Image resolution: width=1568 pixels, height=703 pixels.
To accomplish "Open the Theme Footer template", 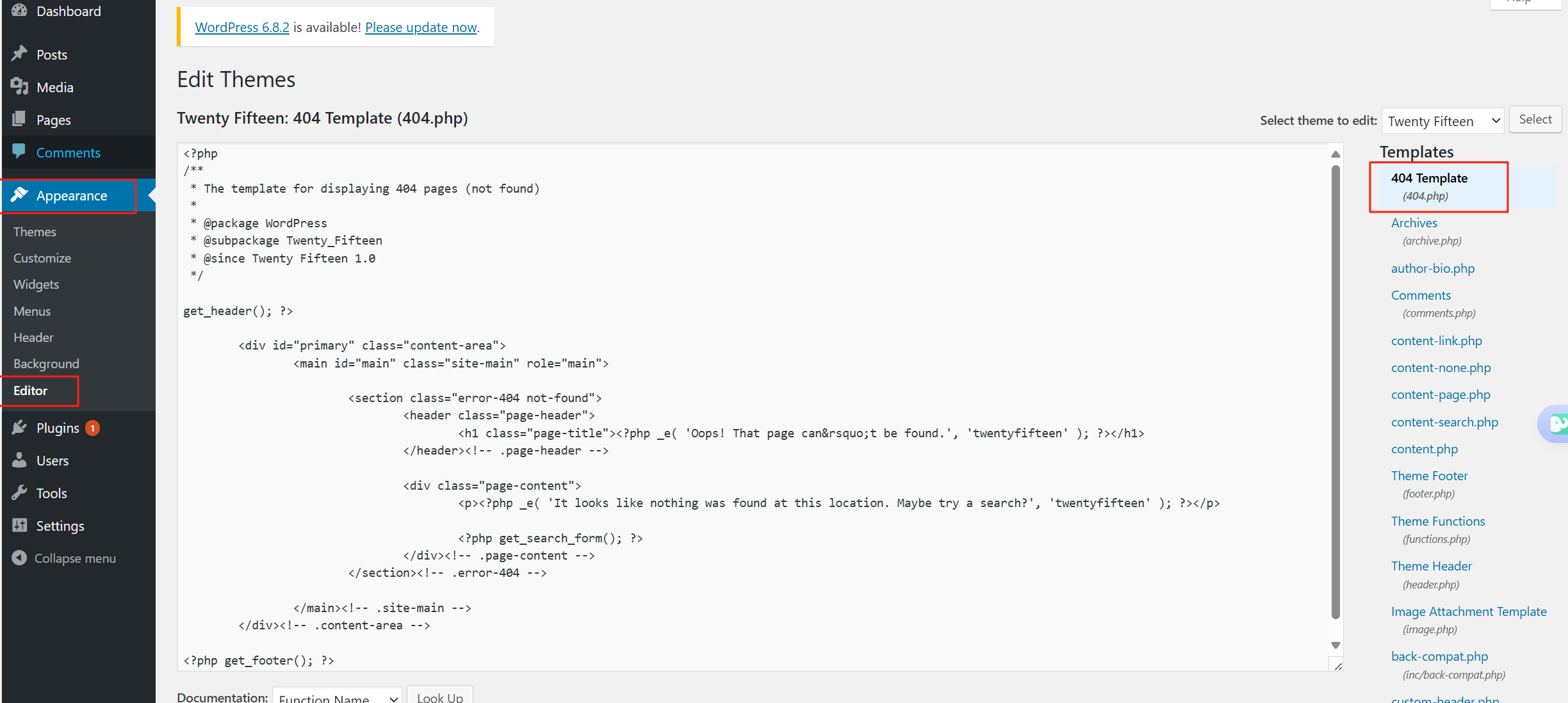I will tap(1430, 476).
